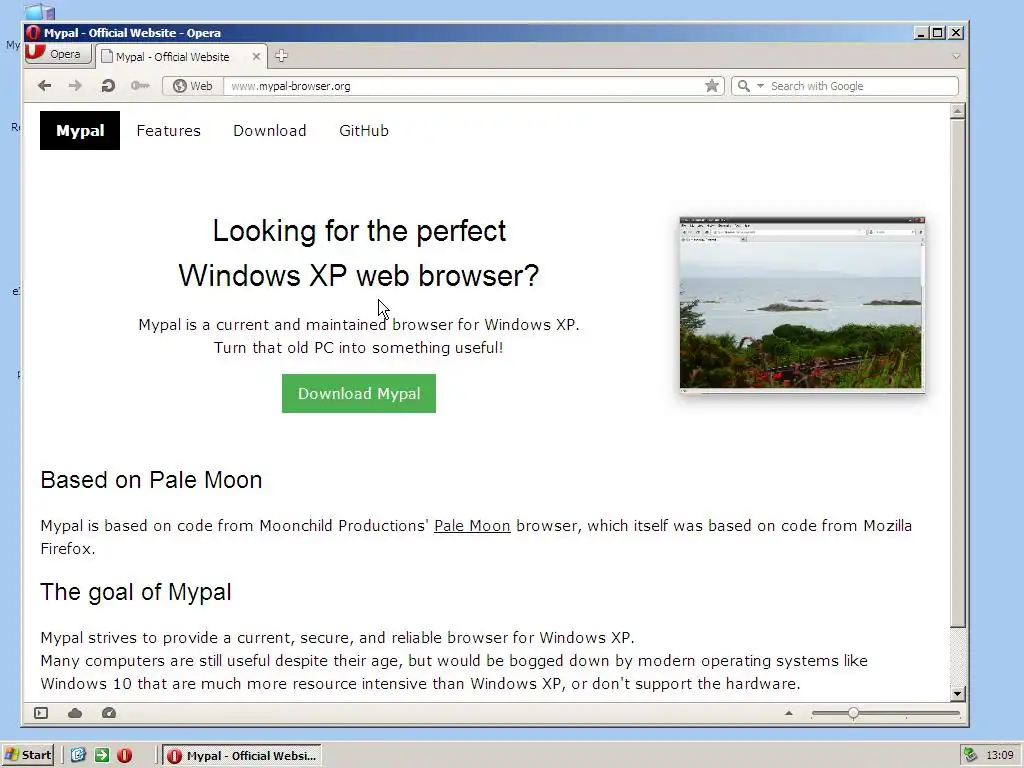Viewport: 1024px width, 768px height.
Task: Expand the view options arrow near zoom slider
Action: point(789,713)
